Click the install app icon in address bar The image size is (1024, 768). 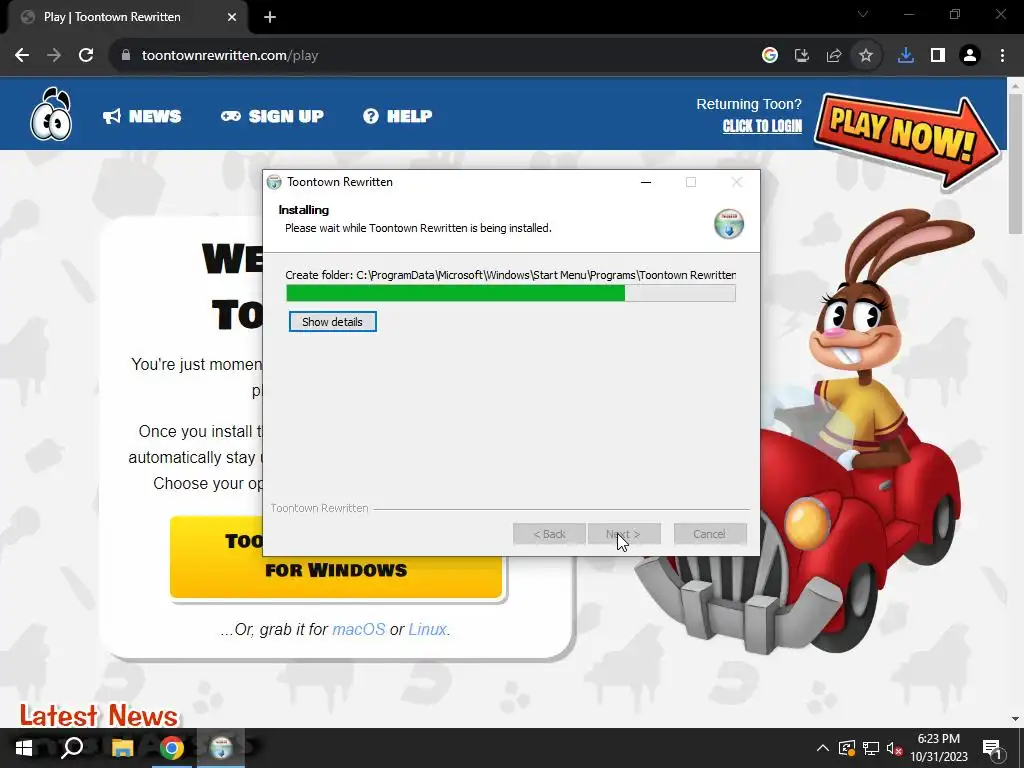click(802, 56)
